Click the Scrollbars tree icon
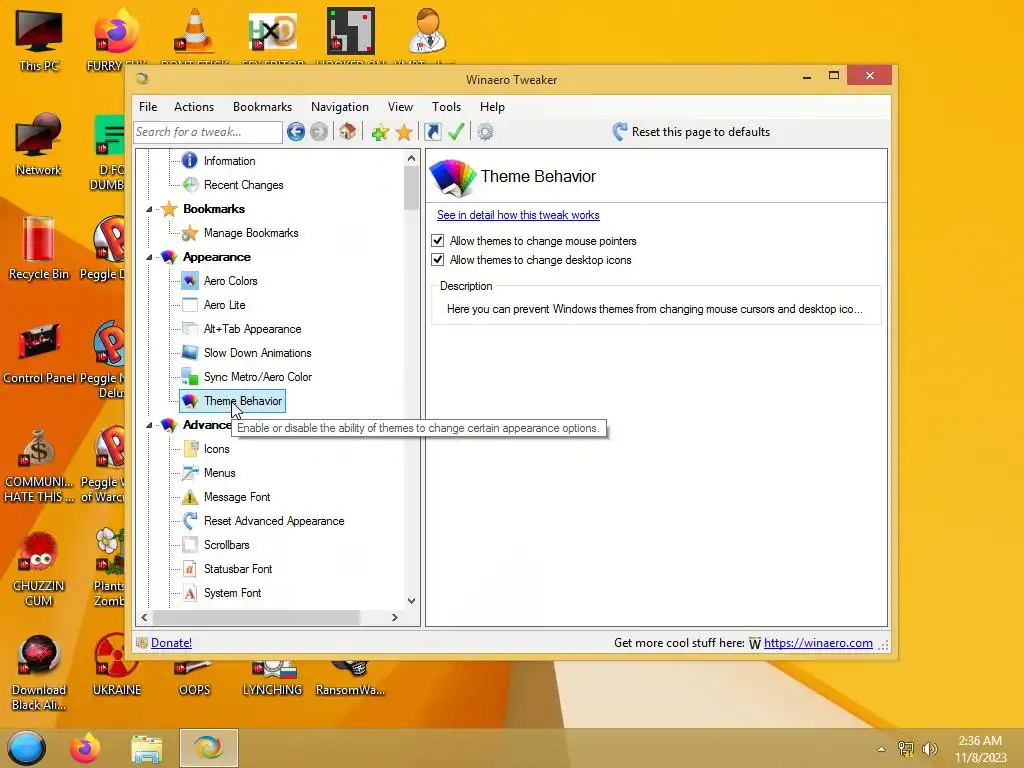 190,545
